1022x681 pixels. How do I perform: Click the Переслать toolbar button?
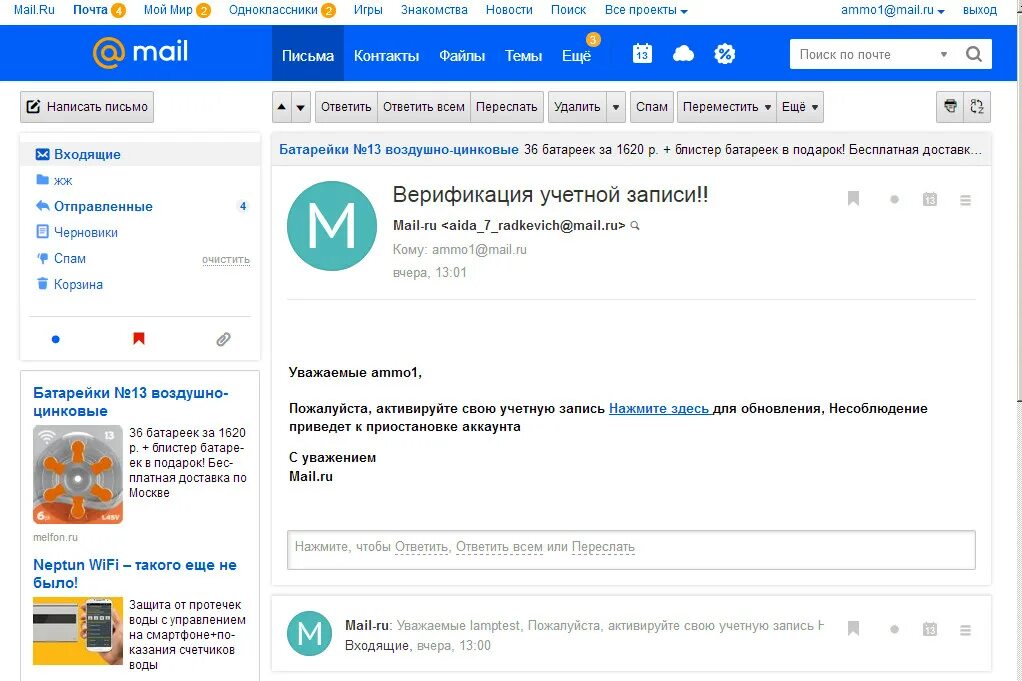pyautogui.click(x=506, y=107)
